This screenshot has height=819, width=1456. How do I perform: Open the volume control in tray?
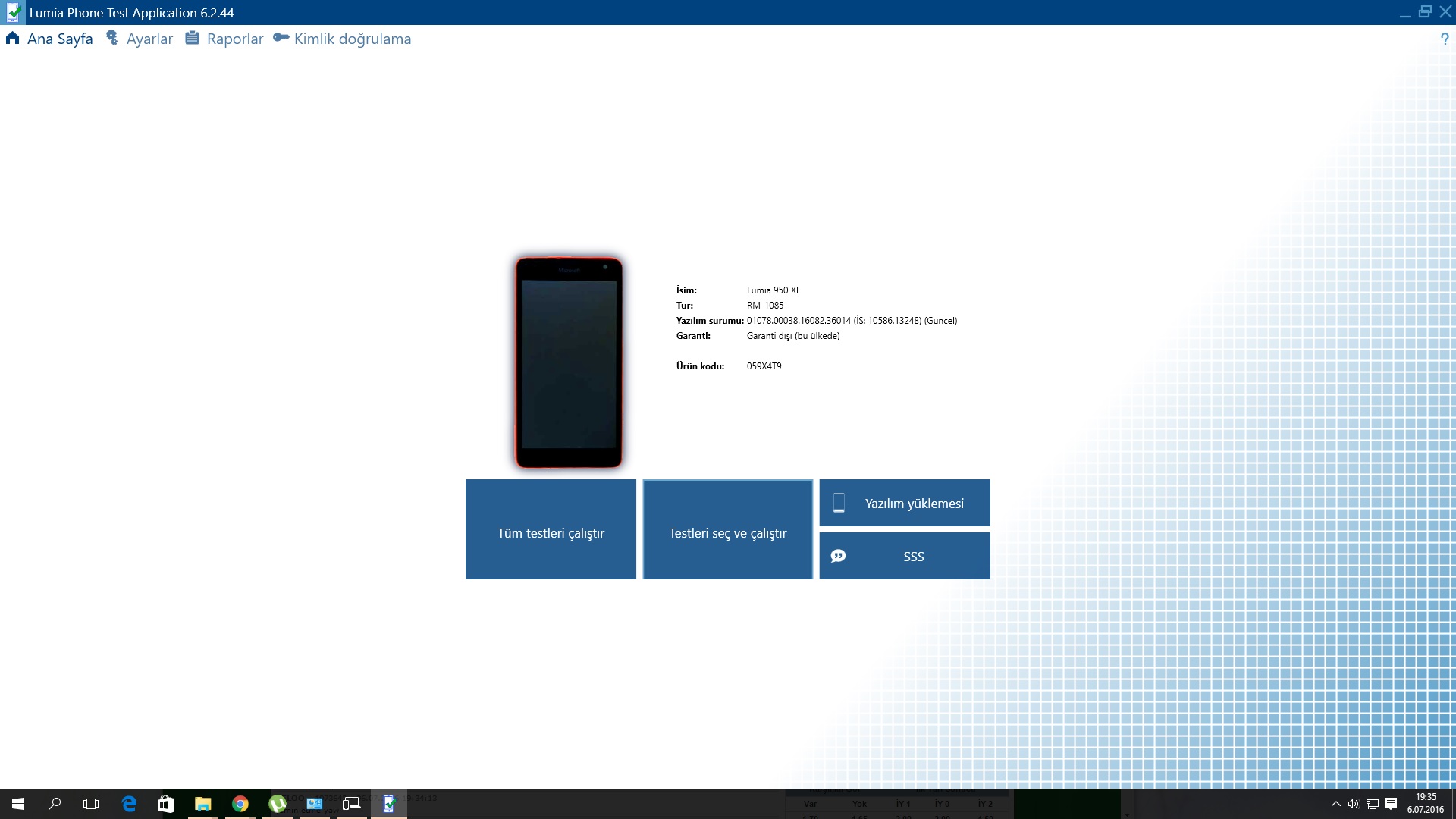click(1354, 804)
